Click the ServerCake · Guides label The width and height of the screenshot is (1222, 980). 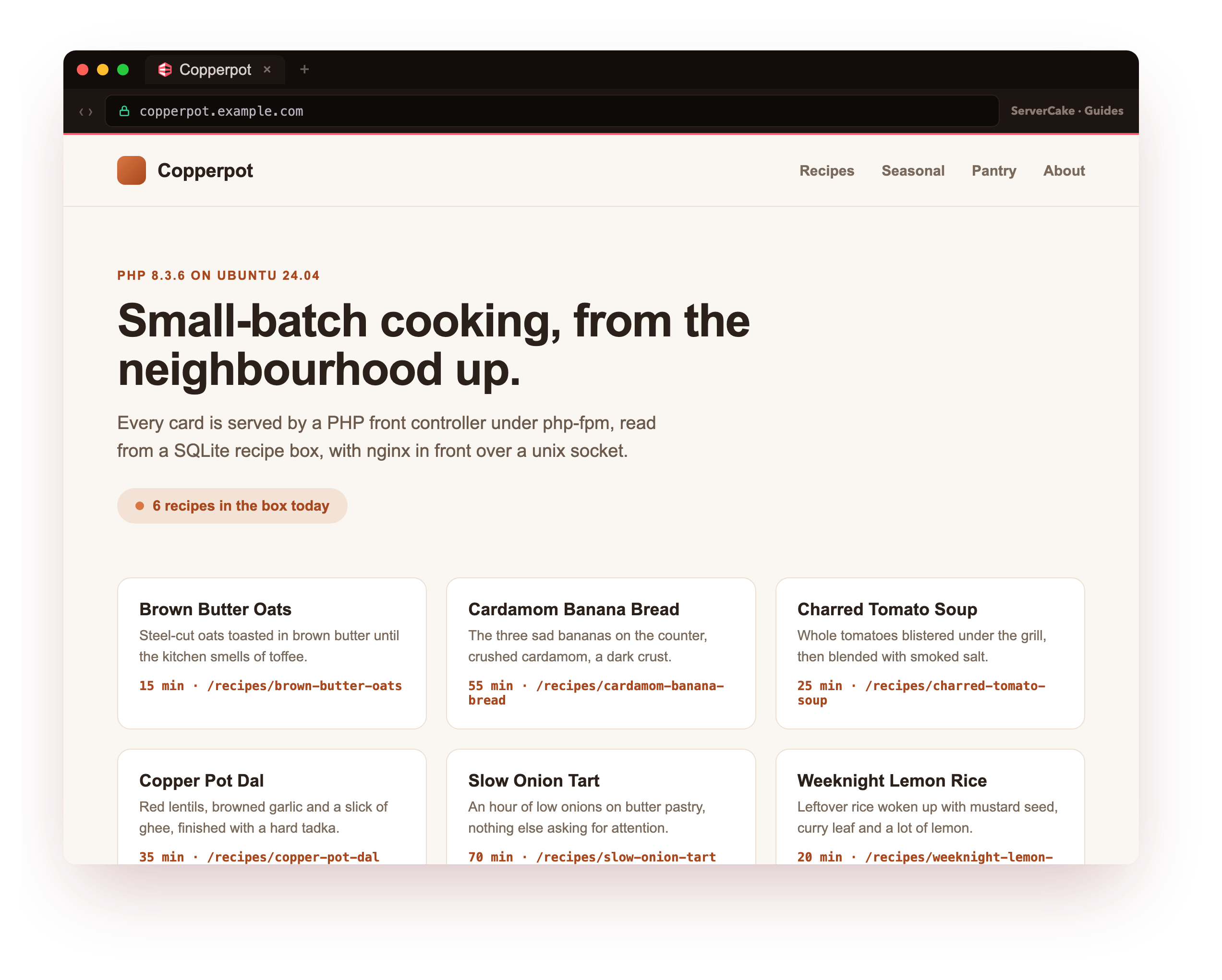pyautogui.click(x=1067, y=111)
